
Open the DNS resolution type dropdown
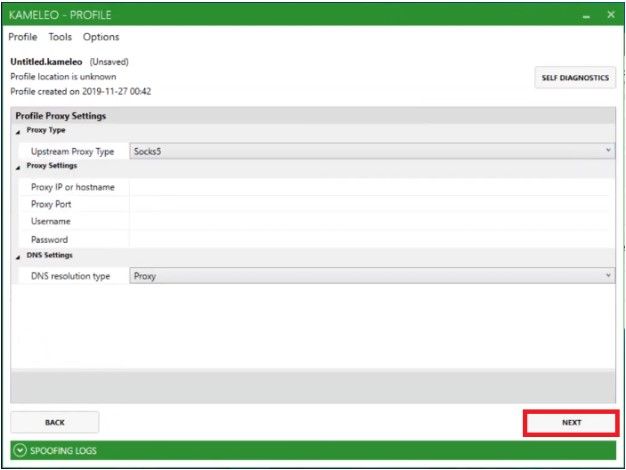(x=372, y=276)
